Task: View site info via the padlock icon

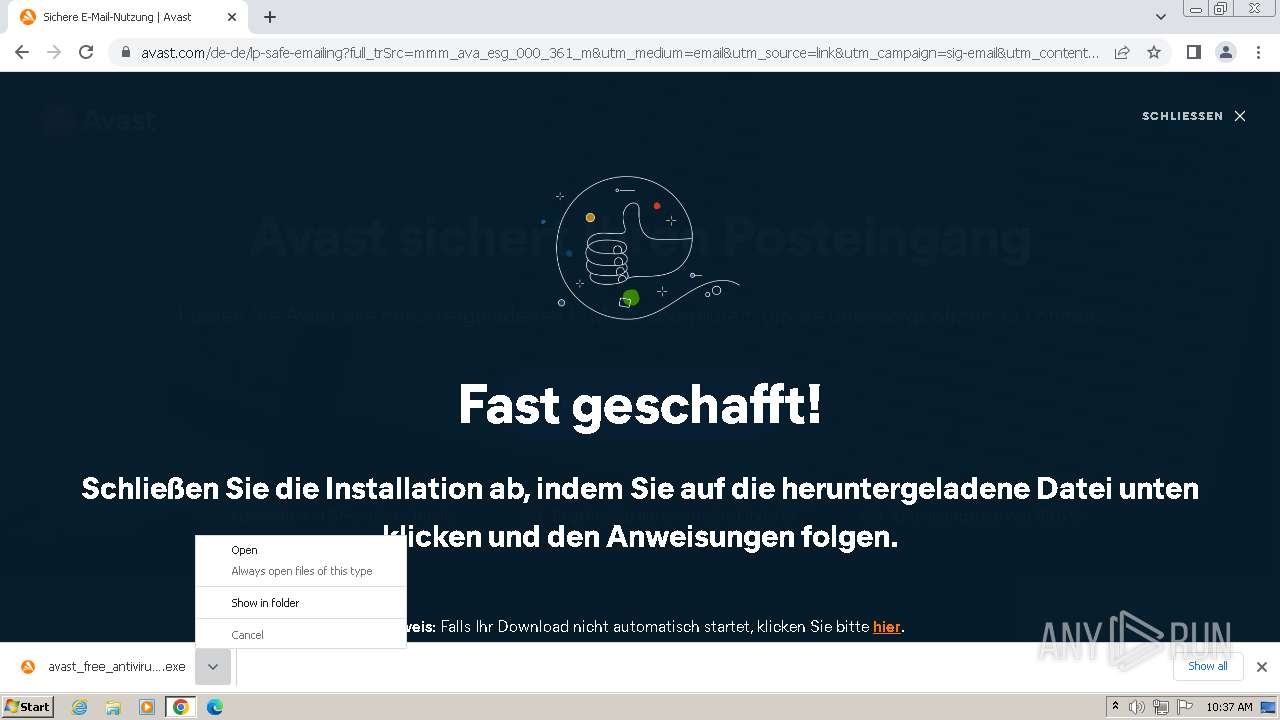Action: pyautogui.click(x=125, y=52)
